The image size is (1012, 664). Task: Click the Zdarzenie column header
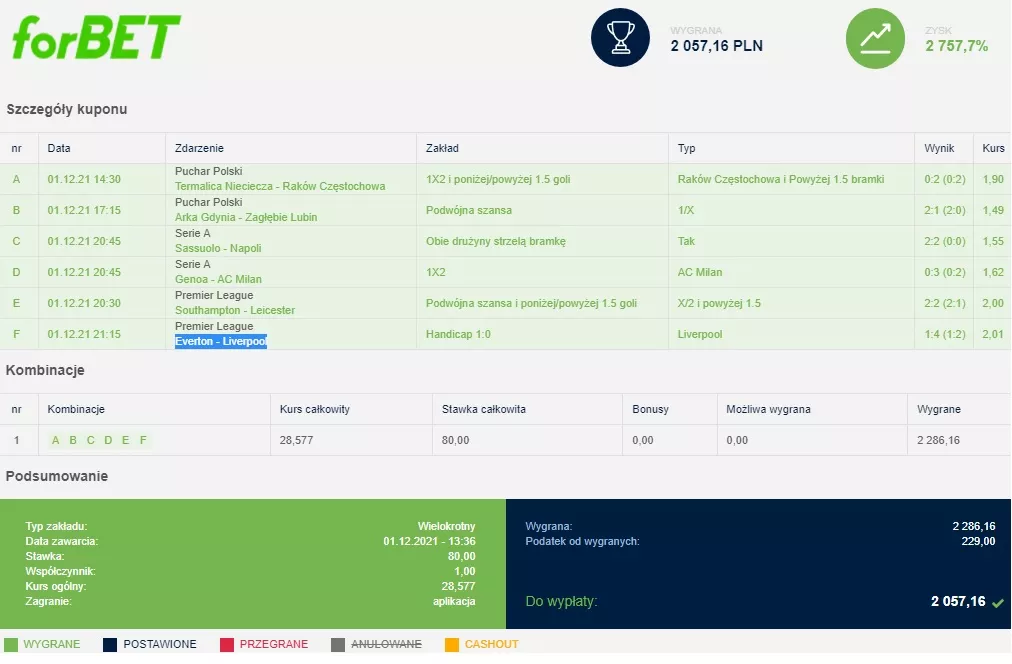click(x=199, y=148)
